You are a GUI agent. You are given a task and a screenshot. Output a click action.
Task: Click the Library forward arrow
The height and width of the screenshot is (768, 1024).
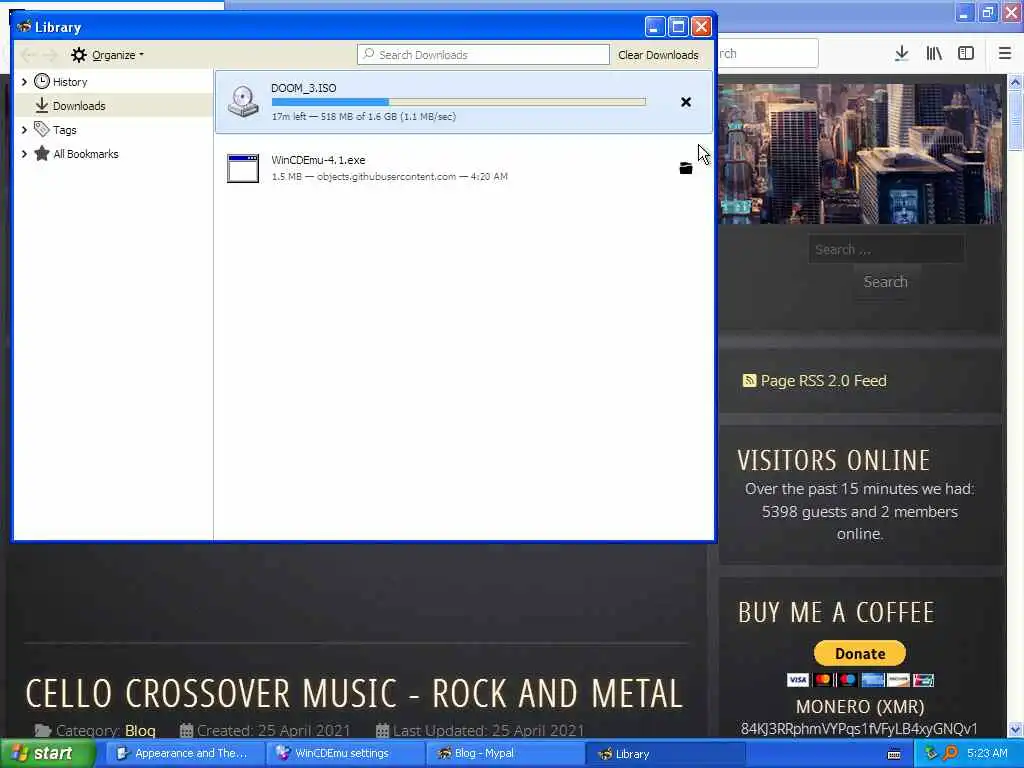(50, 55)
